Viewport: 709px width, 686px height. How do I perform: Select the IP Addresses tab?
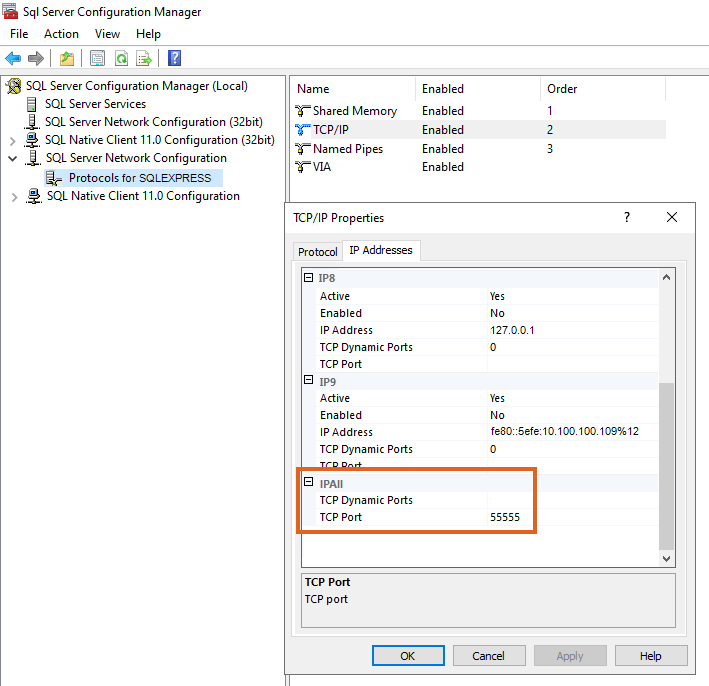(x=381, y=251)
